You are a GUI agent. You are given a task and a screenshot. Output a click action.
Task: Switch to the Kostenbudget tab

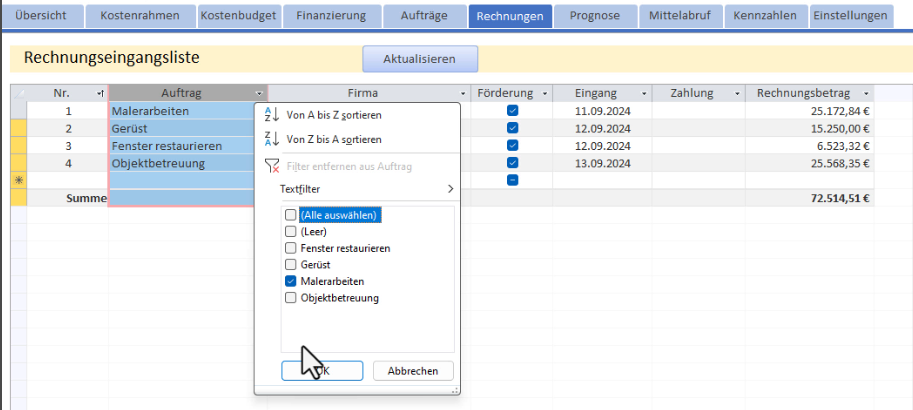pyautogui.click(x=237, y=16)
